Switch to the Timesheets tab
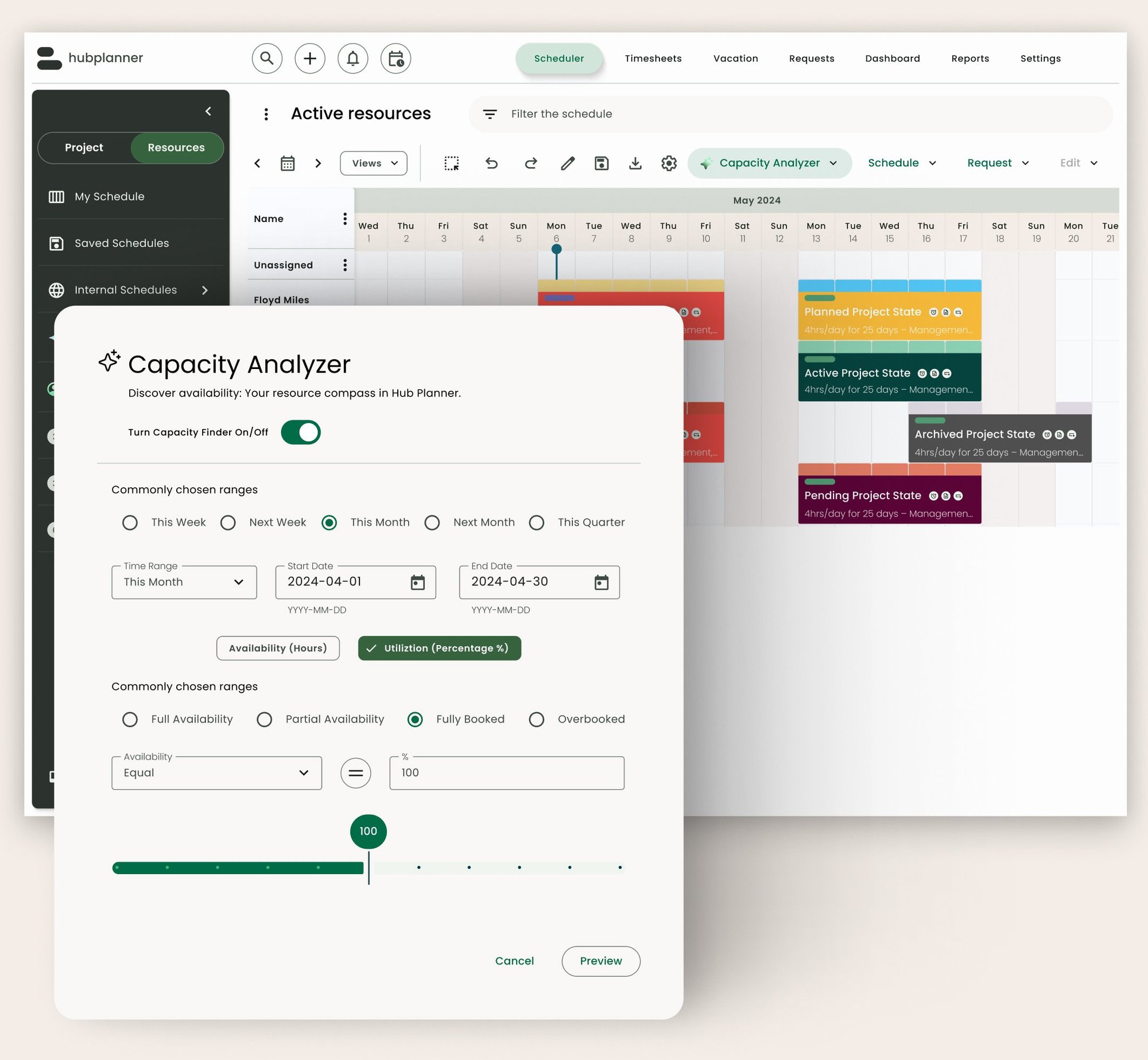The width and height of the screenshot is (1148, 1060). pyautogui.click(x=653, y=59)
